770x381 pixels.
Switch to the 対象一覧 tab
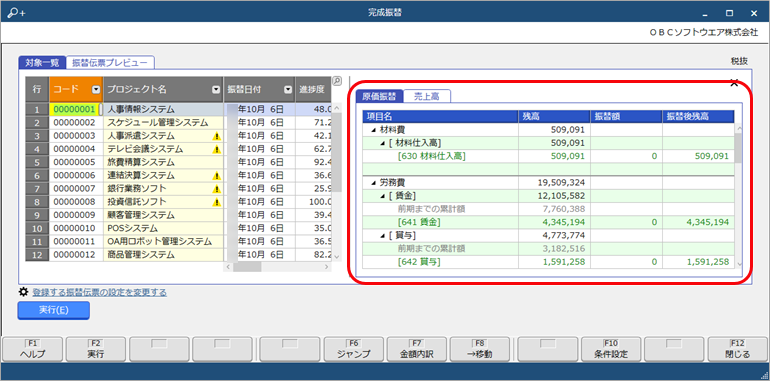[x=42, y=62]
